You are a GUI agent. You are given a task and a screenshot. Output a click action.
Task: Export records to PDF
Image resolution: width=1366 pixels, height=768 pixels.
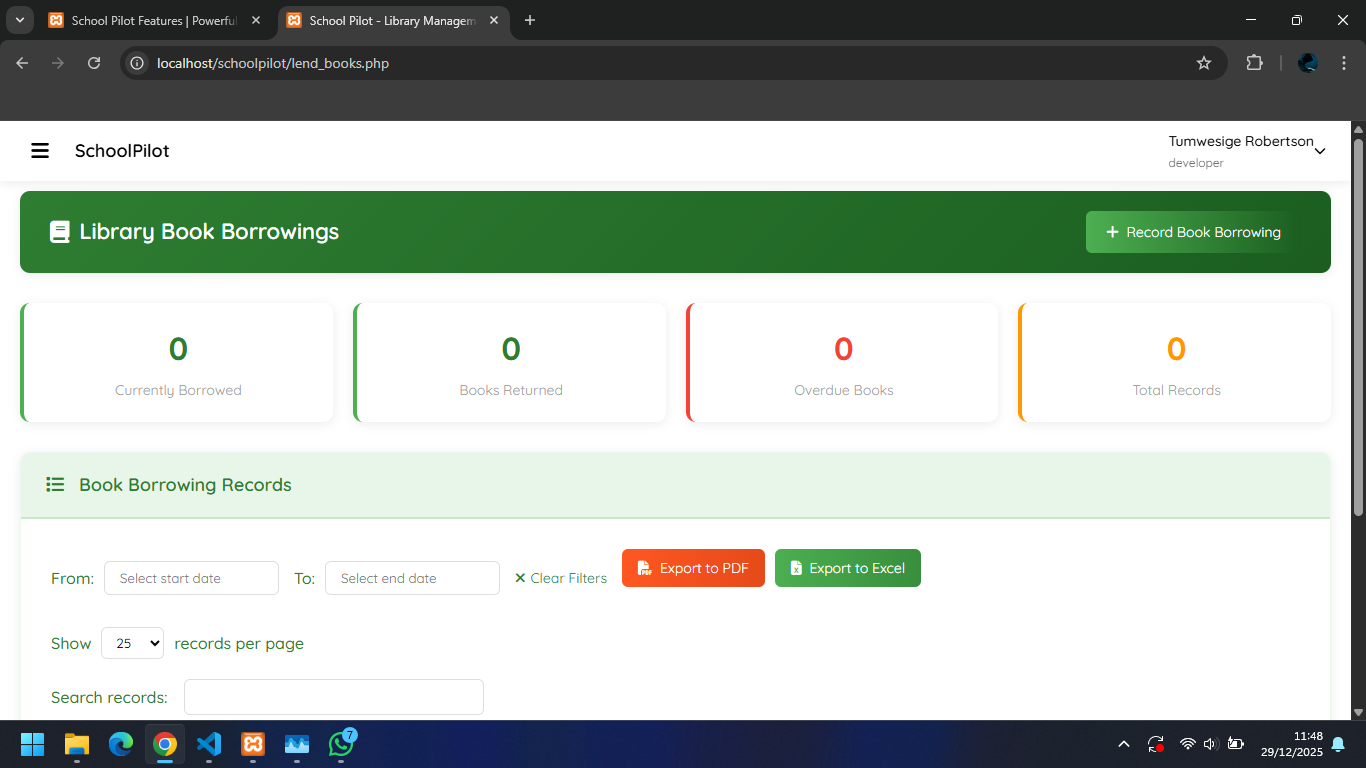[x=693, y=568]
